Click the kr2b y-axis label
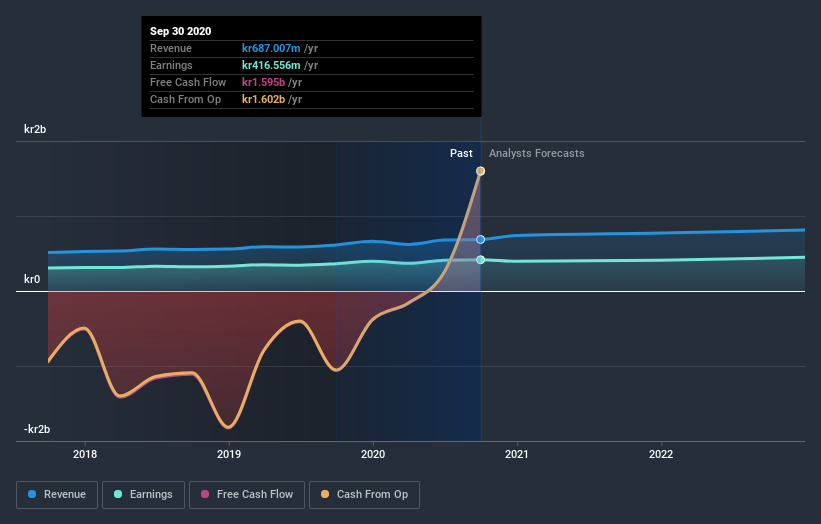Screen dimensions: 821x524 pos(35,129)
